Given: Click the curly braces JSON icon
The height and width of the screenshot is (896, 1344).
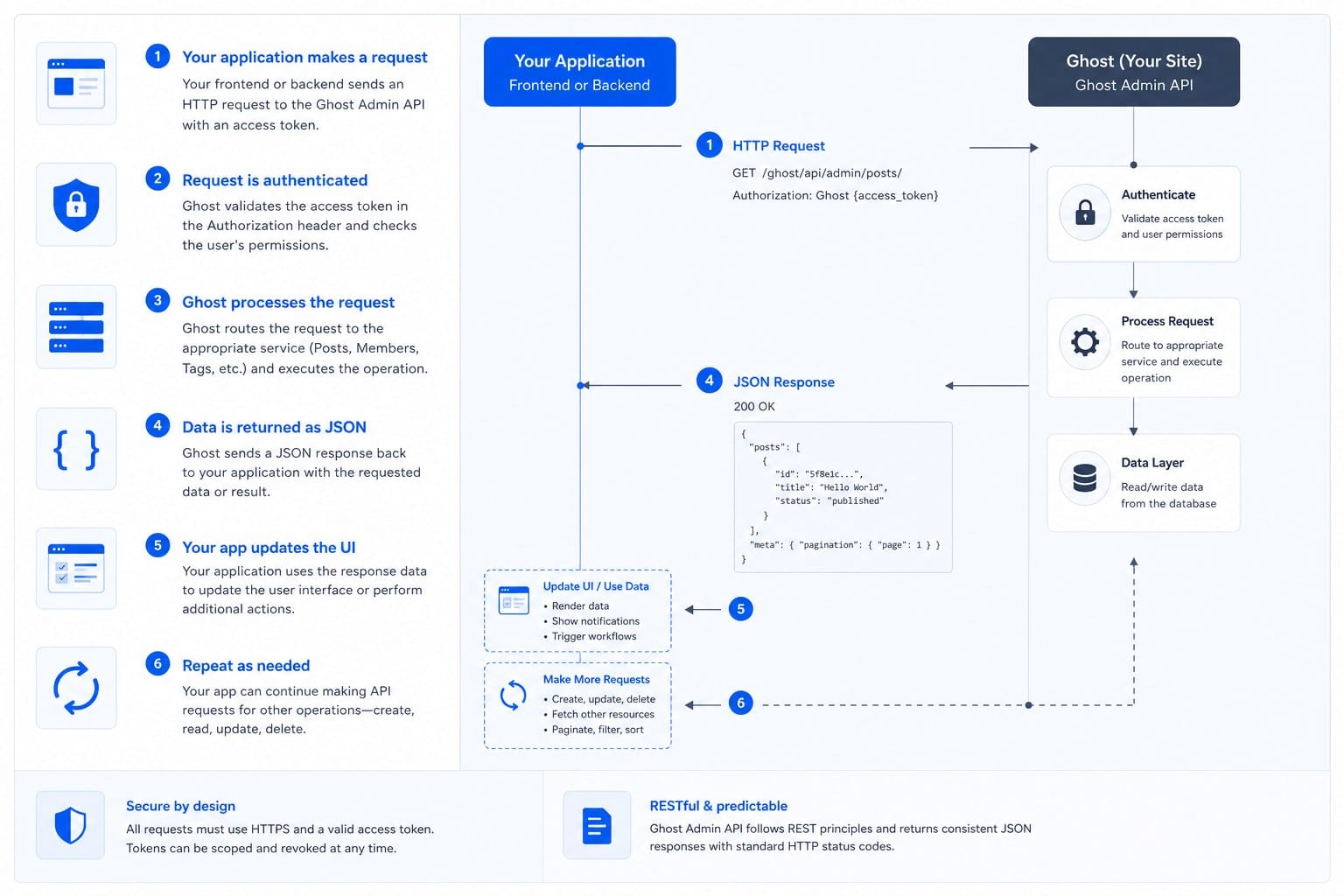Looking at the screenshot, I should (76, 450).
